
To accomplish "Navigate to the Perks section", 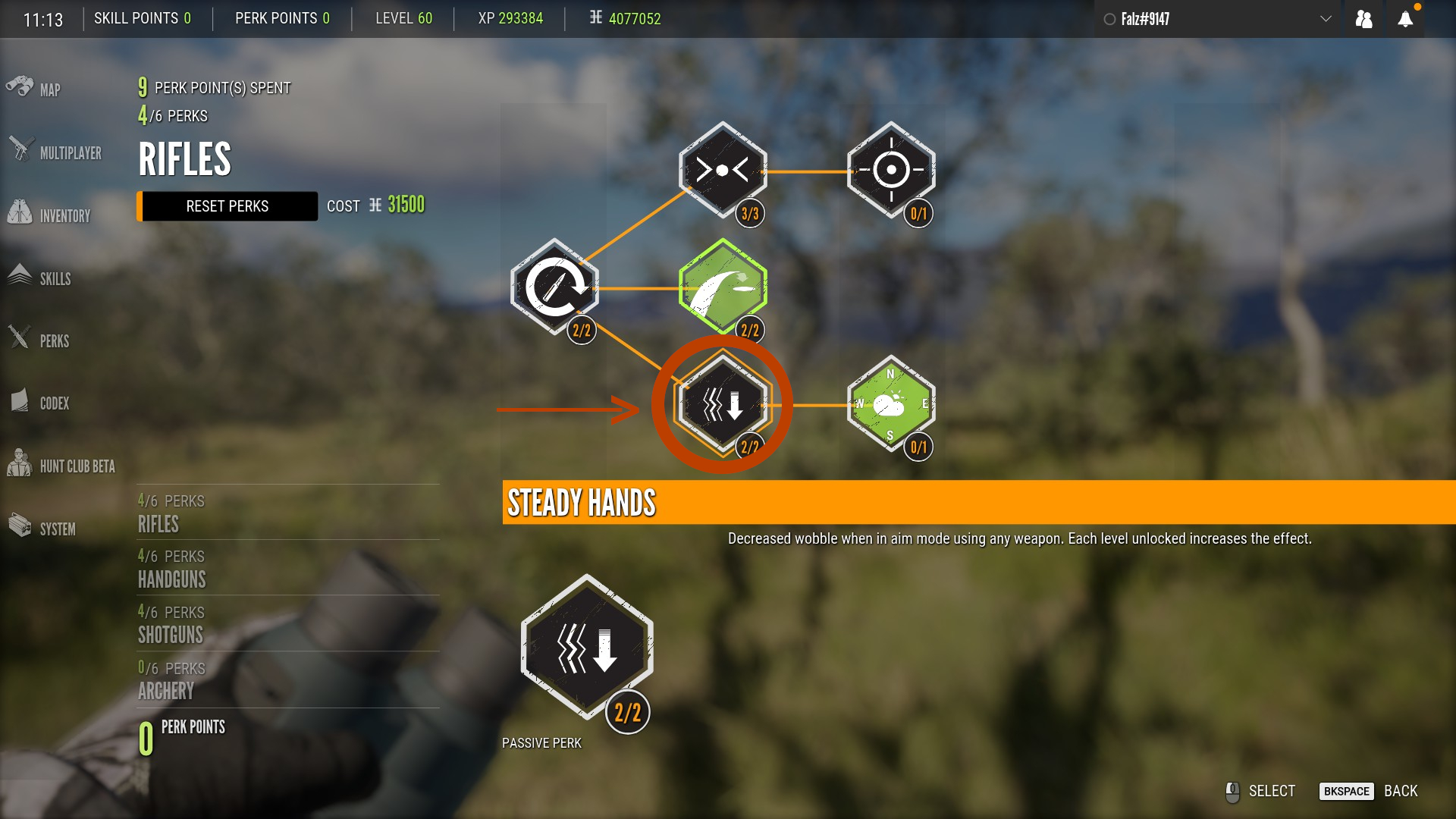I will click(x=54, y=340).
